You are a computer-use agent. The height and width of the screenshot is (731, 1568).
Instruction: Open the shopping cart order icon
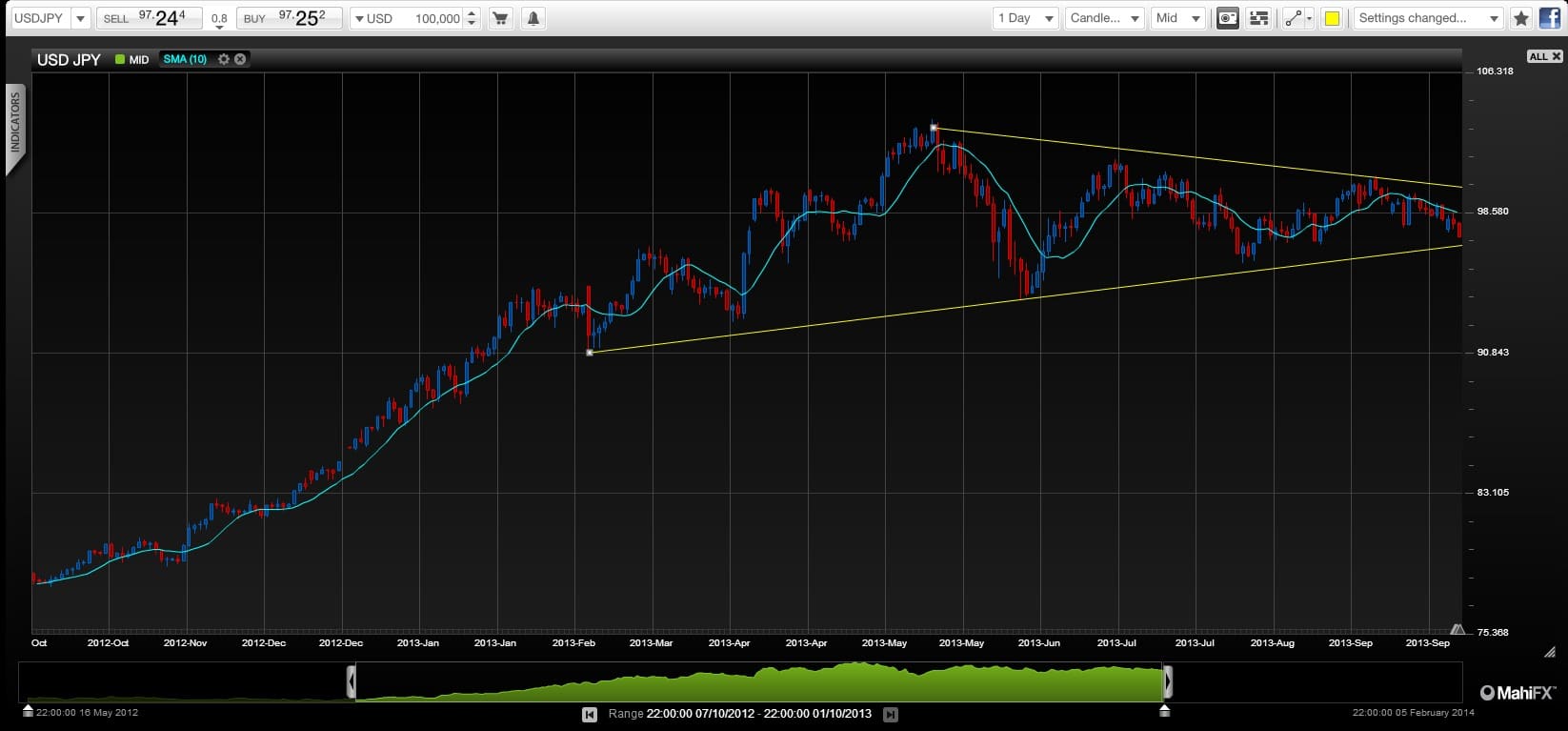[499, 18]
